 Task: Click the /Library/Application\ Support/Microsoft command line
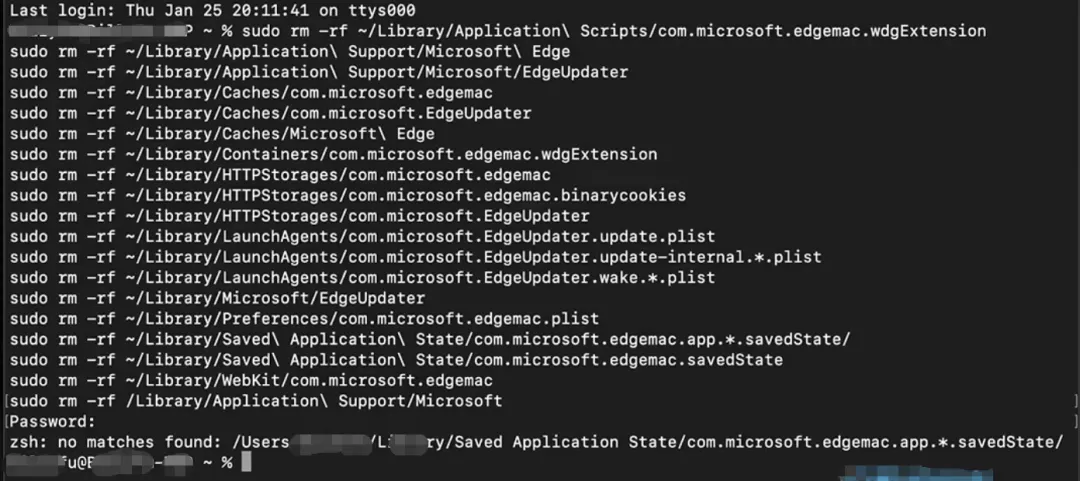tap(256, 400)
